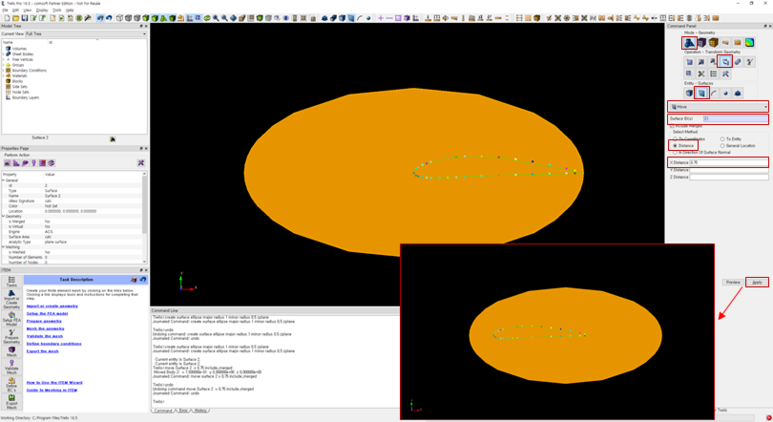Open the View menu
This screenshot has height=422, width=773.
coord(28,10)
